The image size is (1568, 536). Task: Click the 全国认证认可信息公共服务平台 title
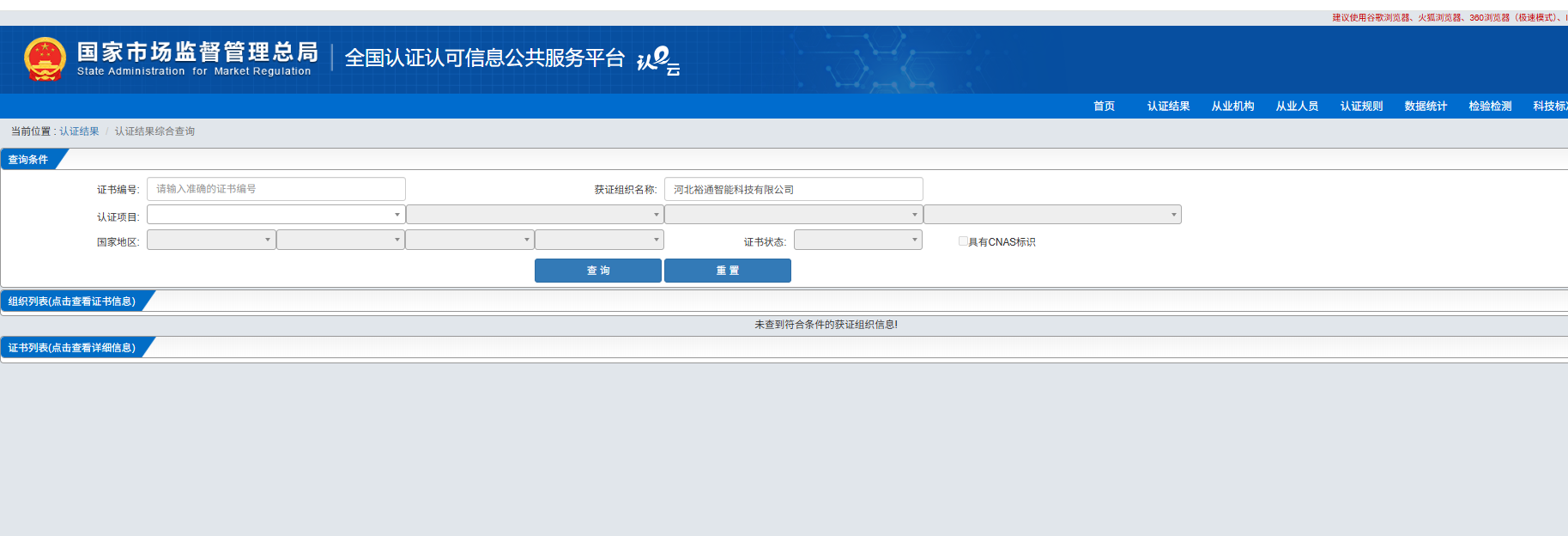point(484,58)
